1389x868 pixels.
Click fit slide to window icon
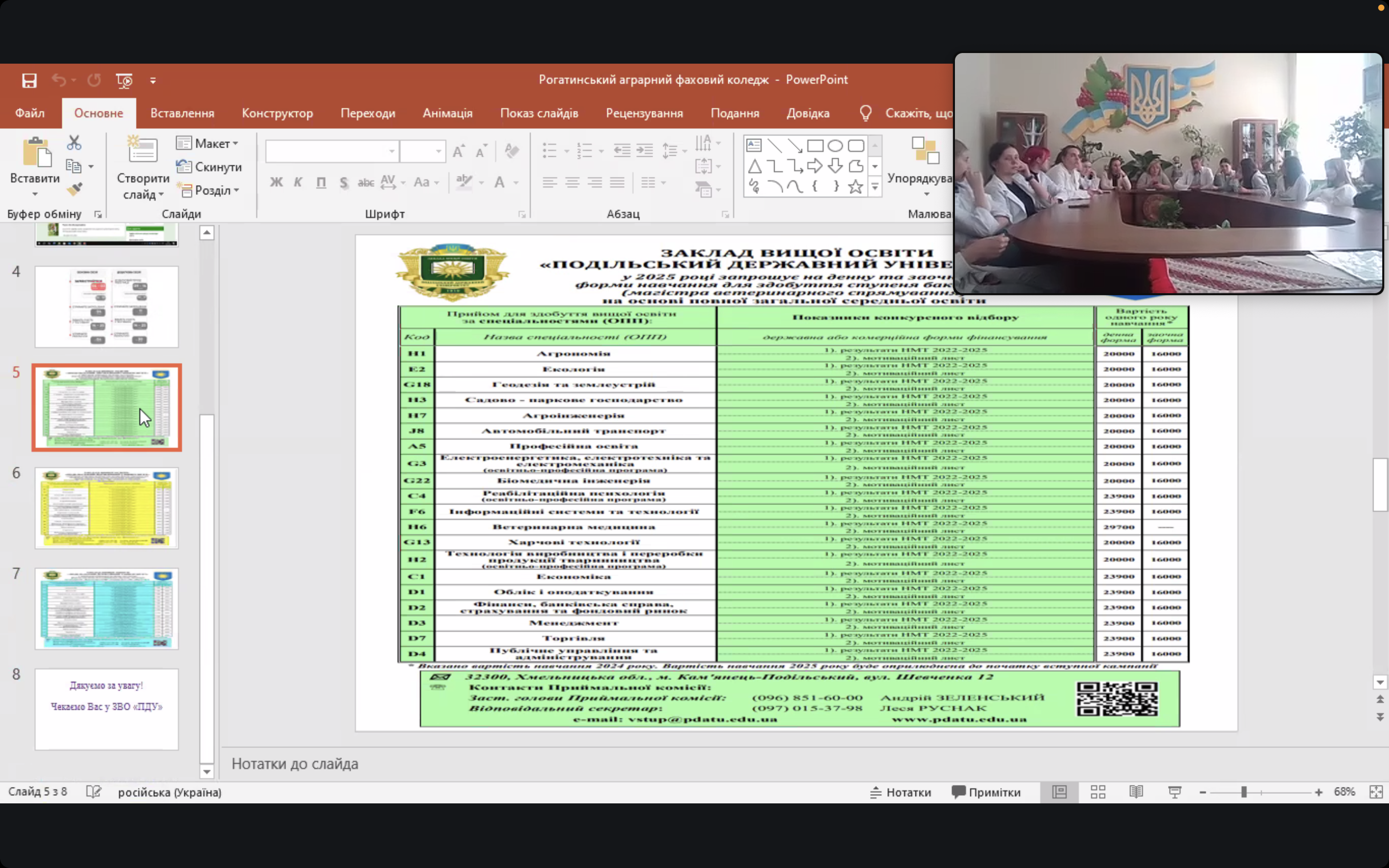[x=1376, y=792]
